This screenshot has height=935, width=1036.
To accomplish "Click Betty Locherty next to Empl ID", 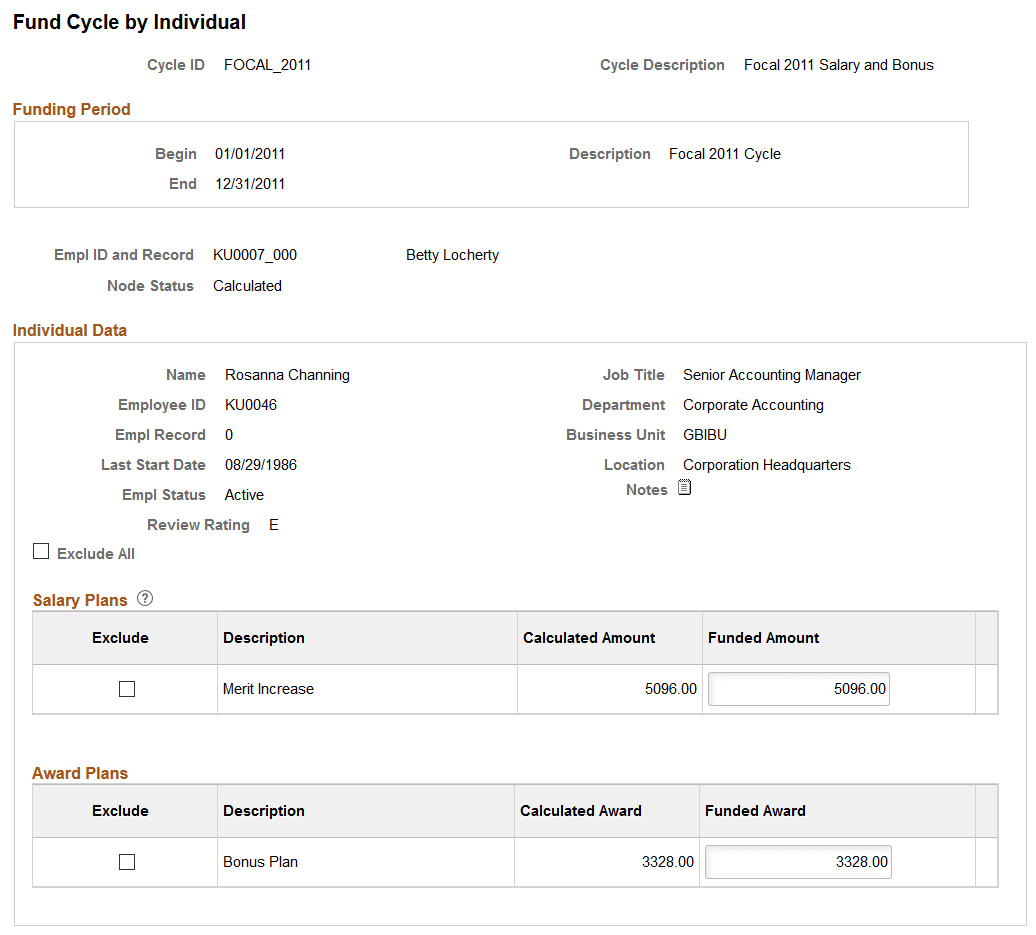I will pyautogui.click(x=452, y=255).
